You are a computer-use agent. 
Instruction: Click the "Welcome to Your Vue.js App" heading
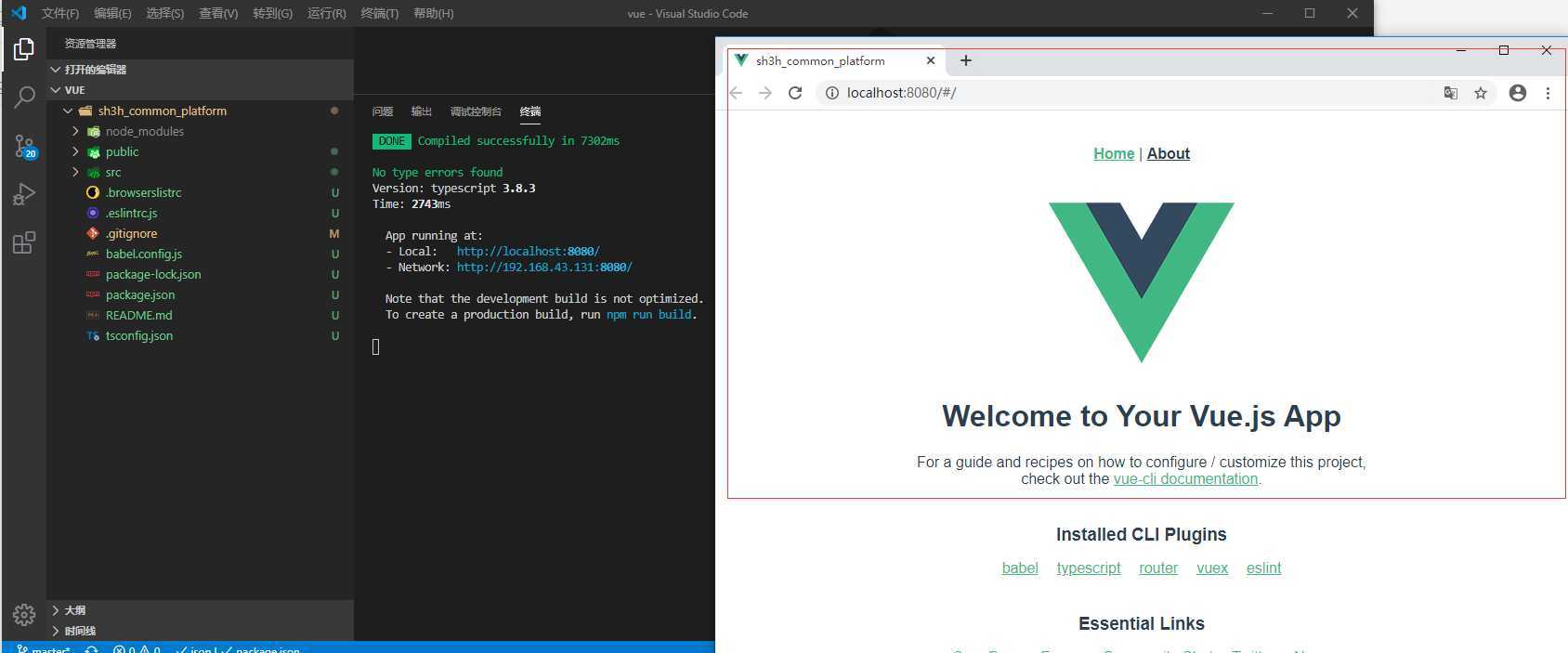click(x=1142, y=416)
